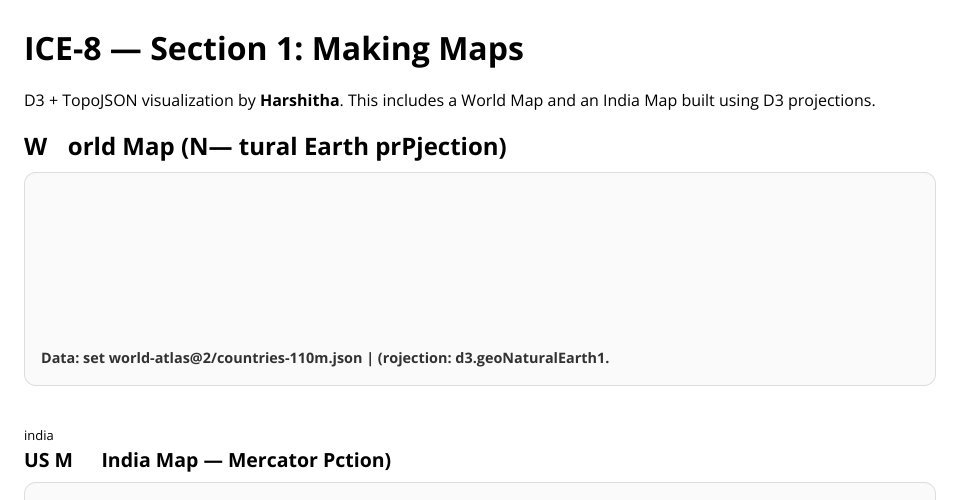960x500 pixels.
Task: Click the 'world-atlas@2/countries-110m.json' dataset text
Action: [235, 358]
